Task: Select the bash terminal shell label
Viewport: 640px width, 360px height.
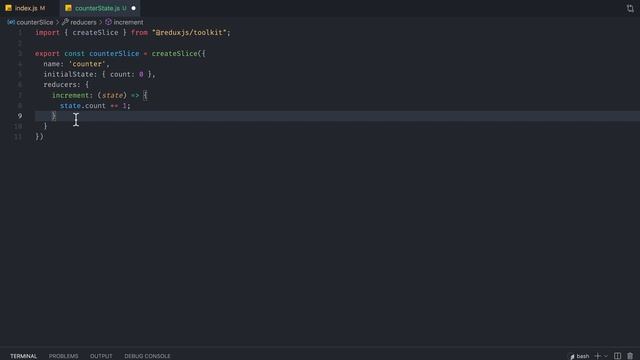Action: pos(580,356)
